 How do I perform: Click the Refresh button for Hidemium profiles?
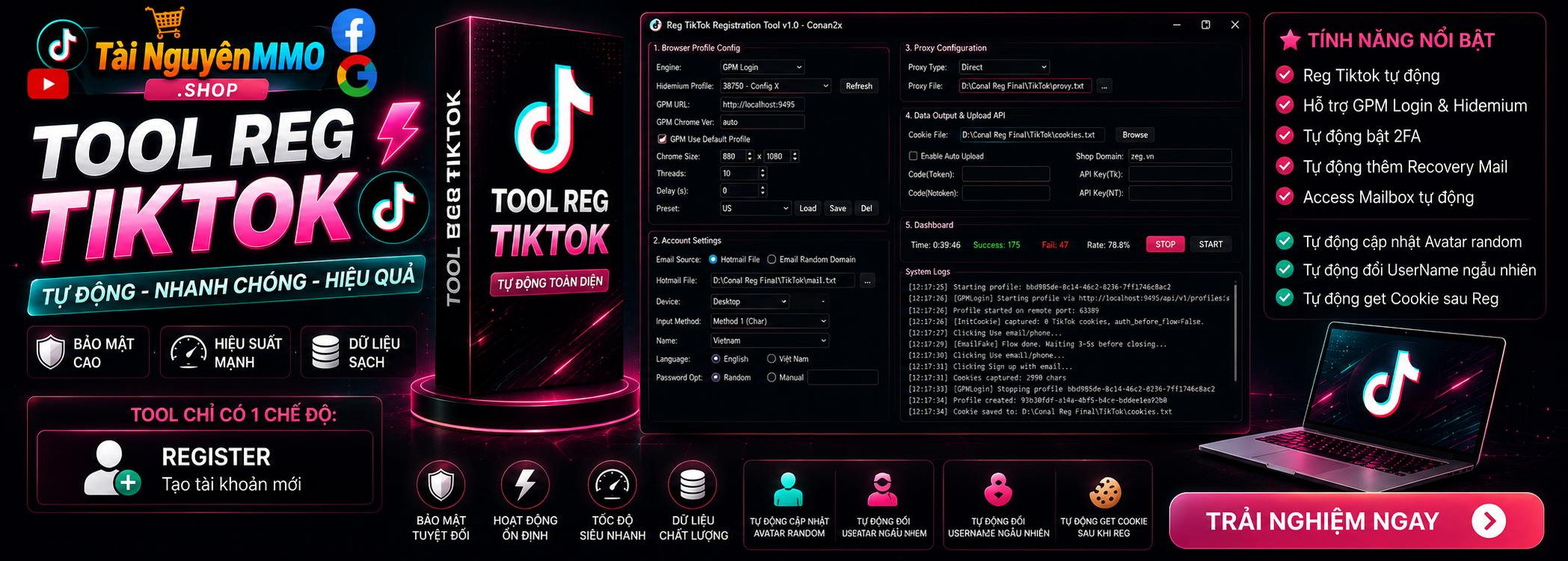point(859,86)
